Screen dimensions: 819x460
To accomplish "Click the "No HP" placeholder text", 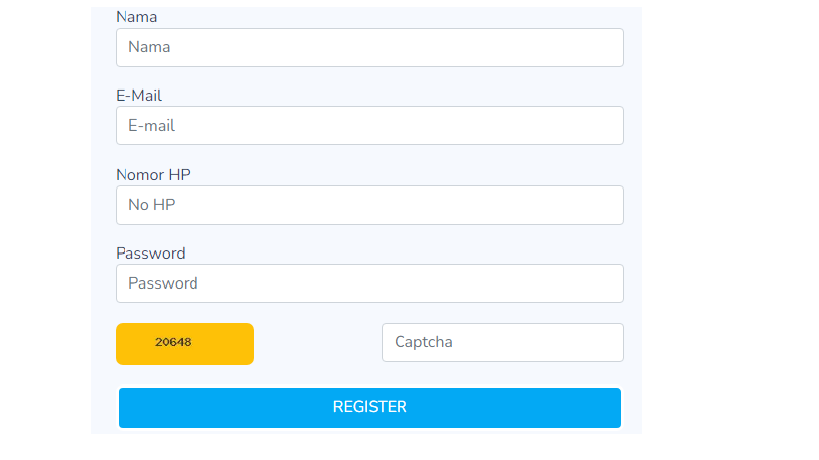I will point(152,205).
